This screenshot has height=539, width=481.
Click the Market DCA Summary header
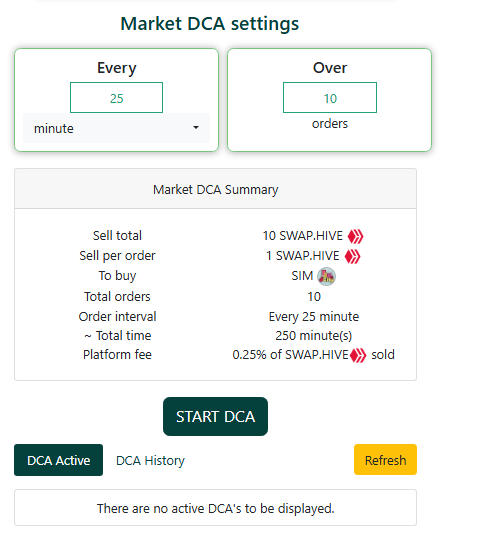pyautogui.click(x=216, y=189)
